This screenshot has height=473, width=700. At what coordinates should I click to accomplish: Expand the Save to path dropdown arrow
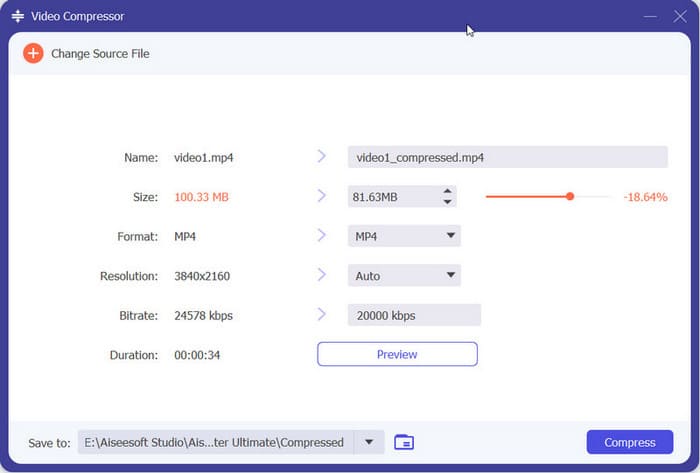[370, 442]
